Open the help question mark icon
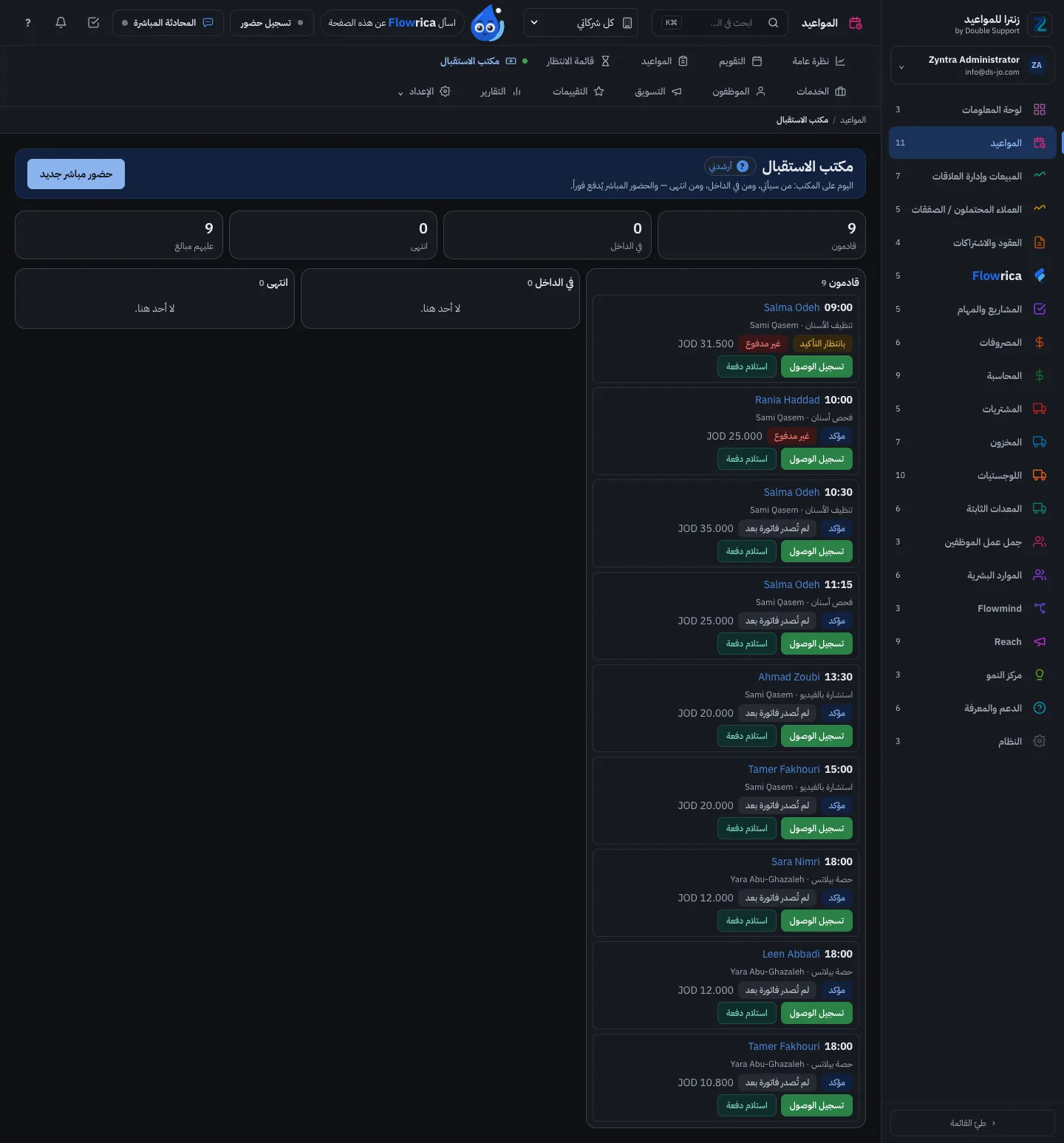The height and width of the screenshot is (1143, 1064). pos(28,23)
